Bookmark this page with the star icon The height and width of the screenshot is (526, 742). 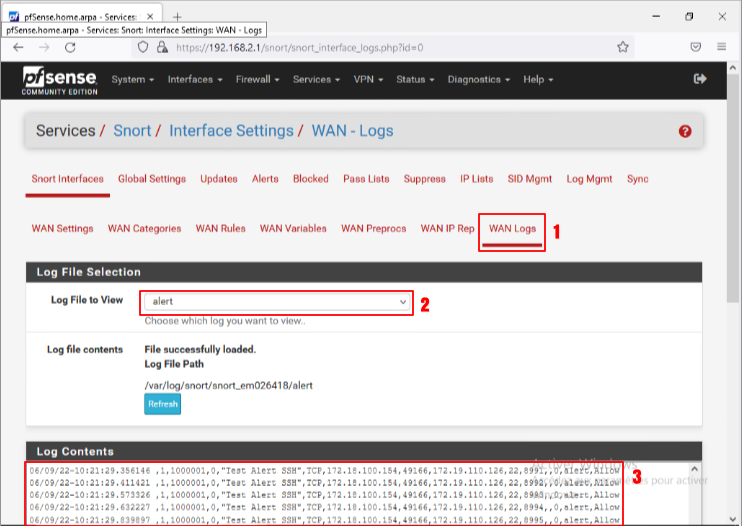[623, 47]
